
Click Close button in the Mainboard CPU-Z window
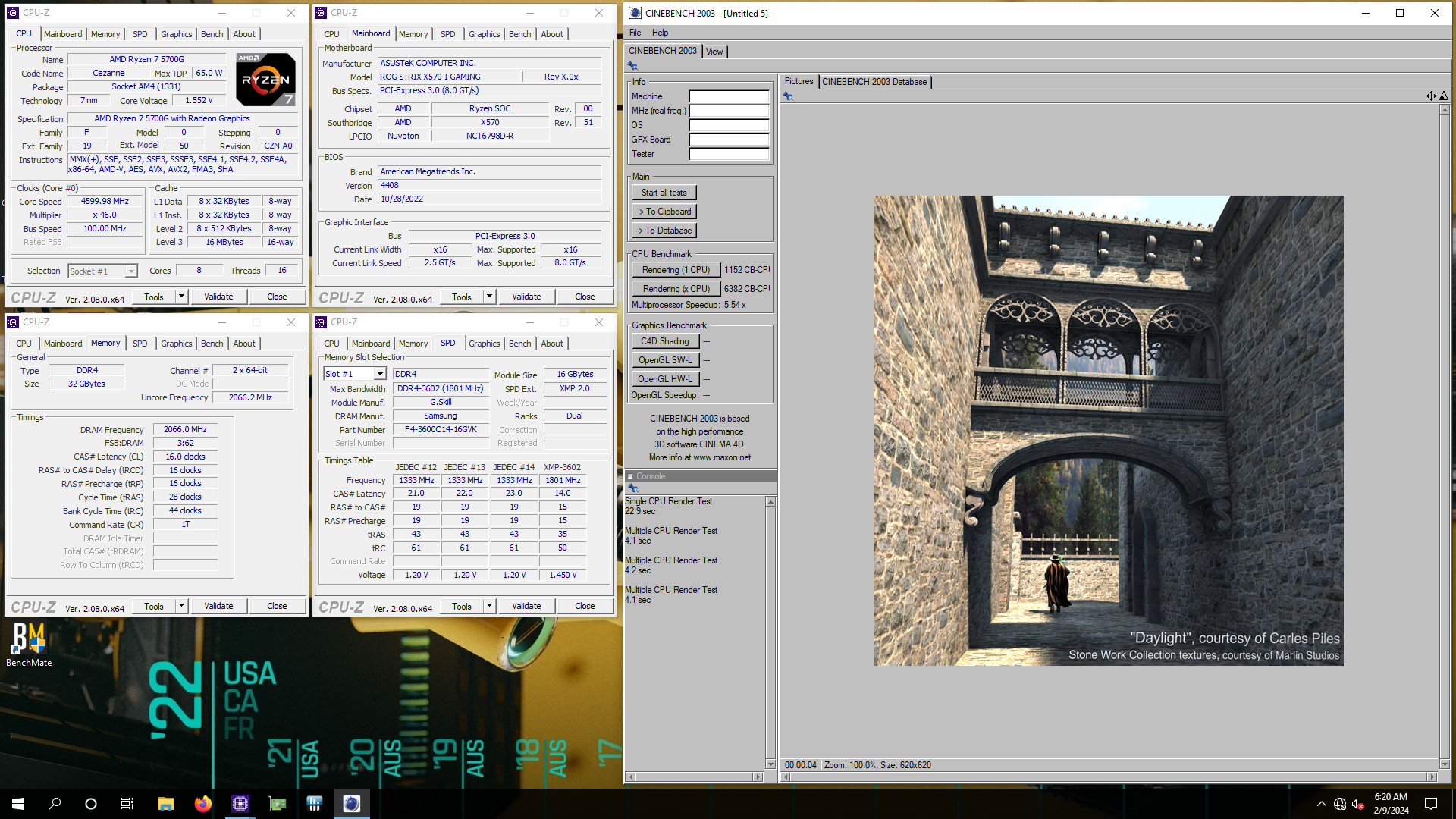tap(585, 297)
